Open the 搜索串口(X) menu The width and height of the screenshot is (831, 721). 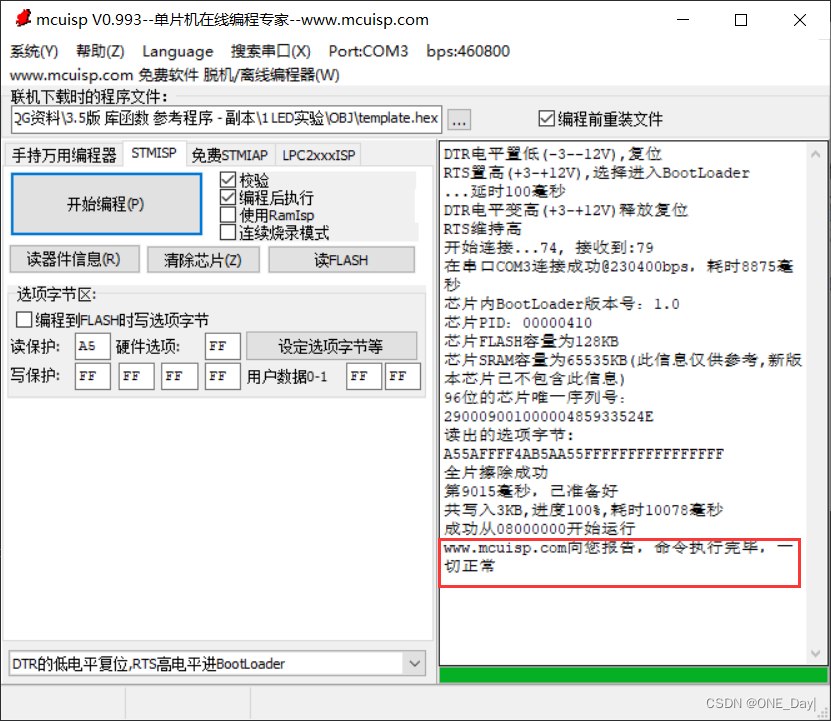270,51
